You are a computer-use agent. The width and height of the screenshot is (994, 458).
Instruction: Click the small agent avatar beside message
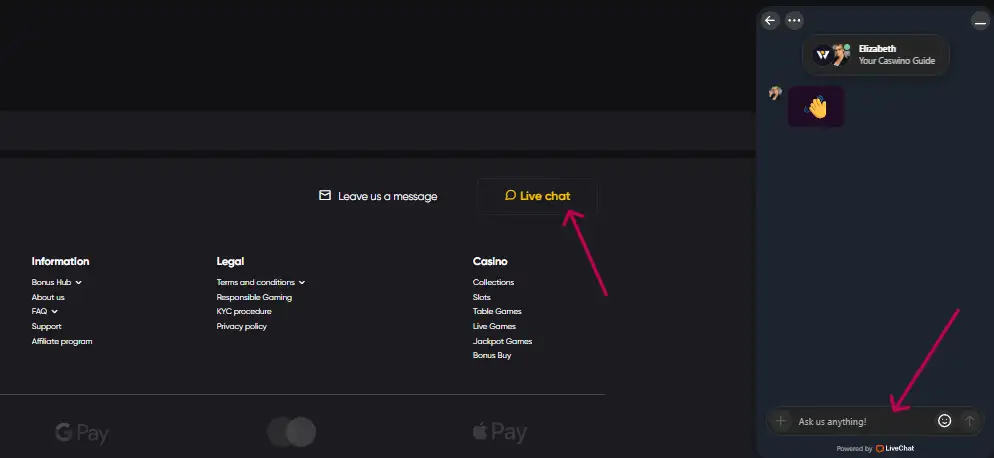pos(775,93)
